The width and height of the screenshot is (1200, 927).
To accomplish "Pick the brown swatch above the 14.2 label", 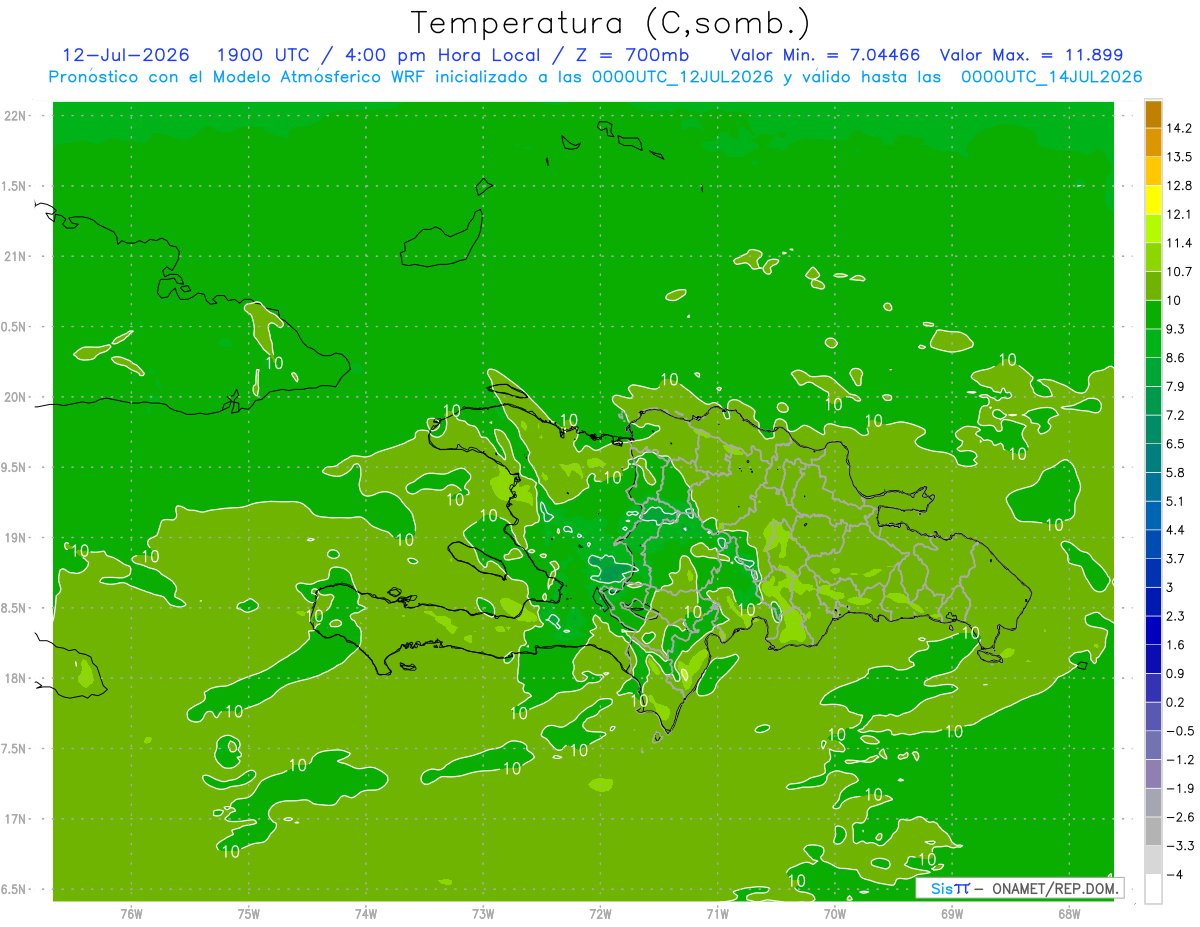I will (x=1153, y=114).
